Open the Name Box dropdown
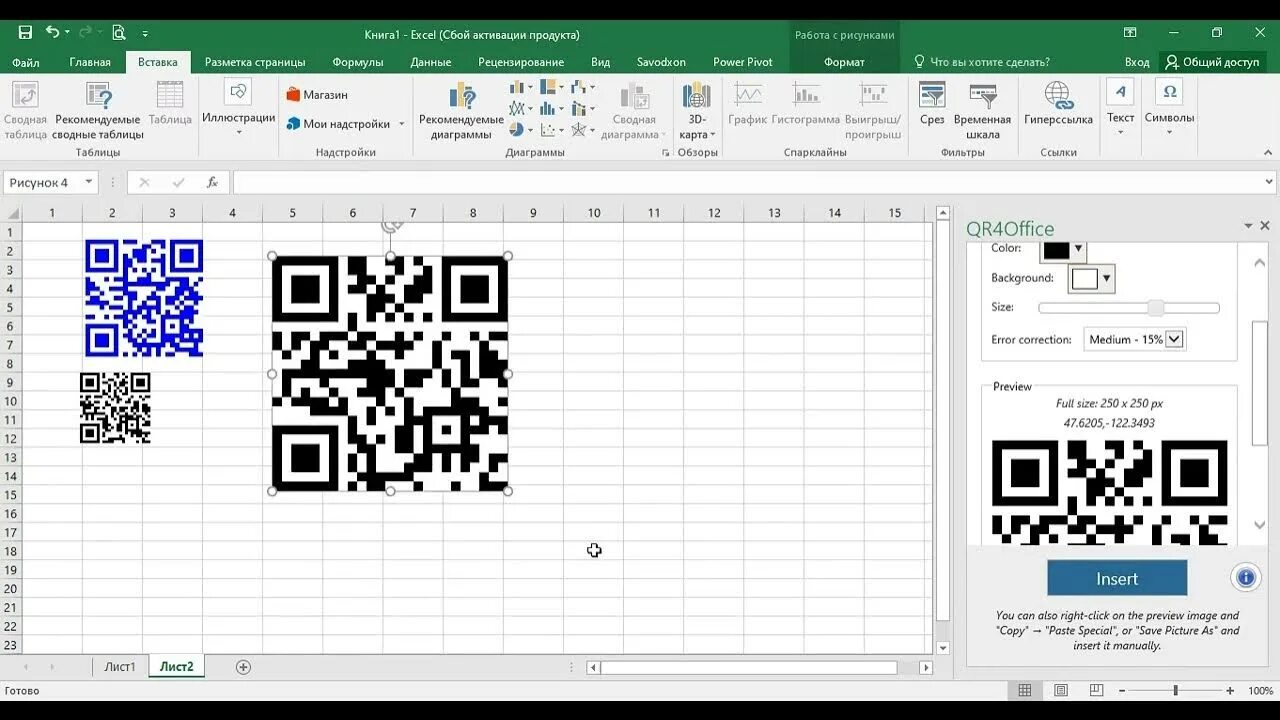This screenshot has height=720, width=1280. coord(89,183)
